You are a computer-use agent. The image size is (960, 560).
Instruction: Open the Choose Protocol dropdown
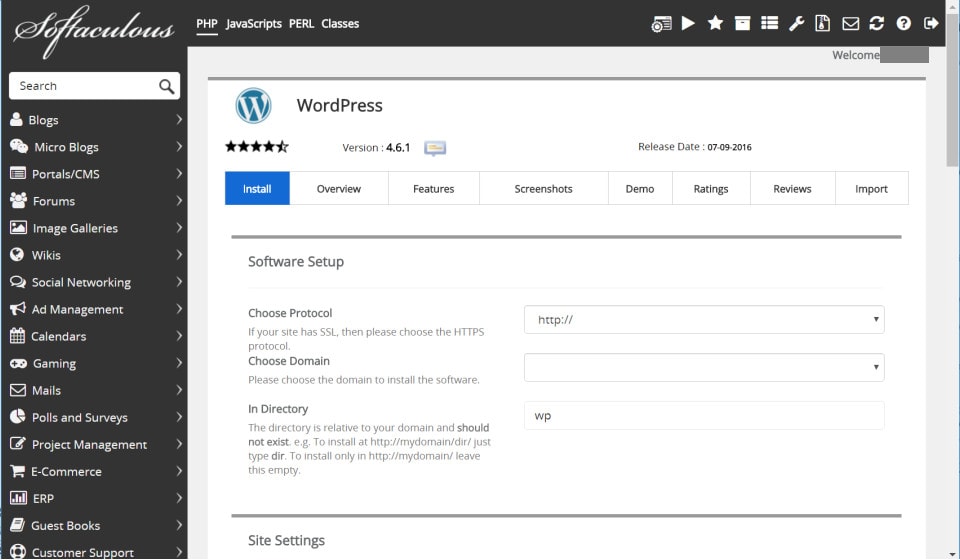click(x=704, y=319)
